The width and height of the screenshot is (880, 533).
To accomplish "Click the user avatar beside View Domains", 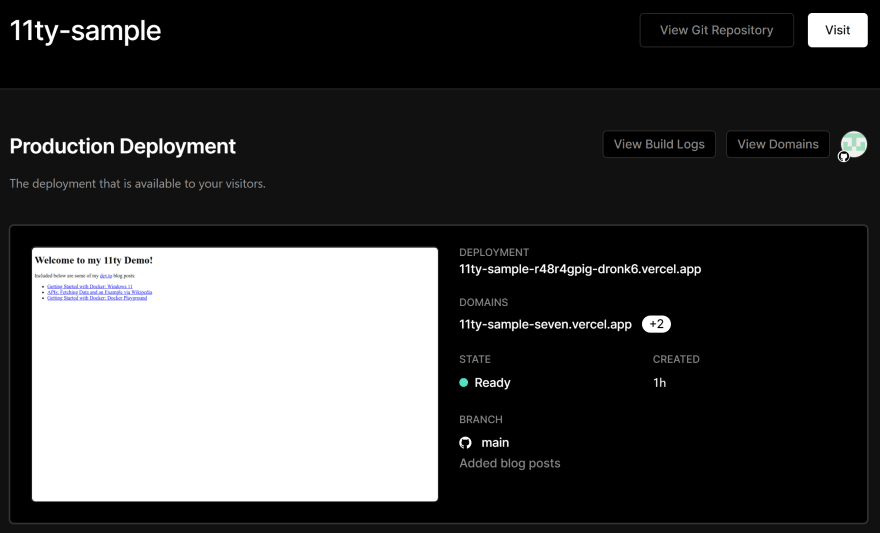I will [x=854, y=144].
